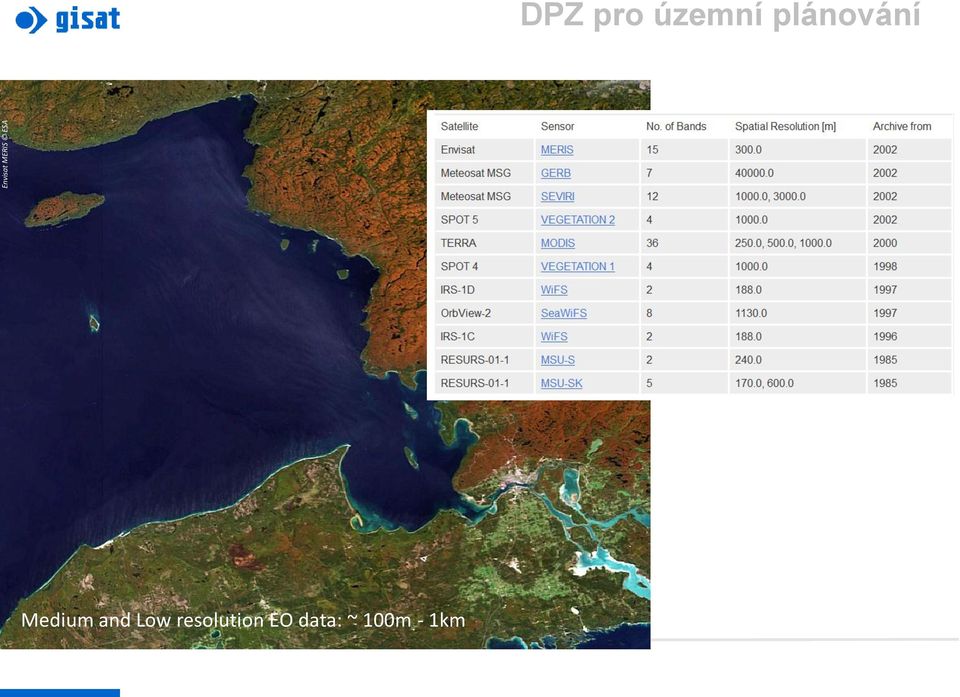Screen dimensions: 960x697
Task: Open the VEGETATION 2 sensor link
Action: (577, 219)
